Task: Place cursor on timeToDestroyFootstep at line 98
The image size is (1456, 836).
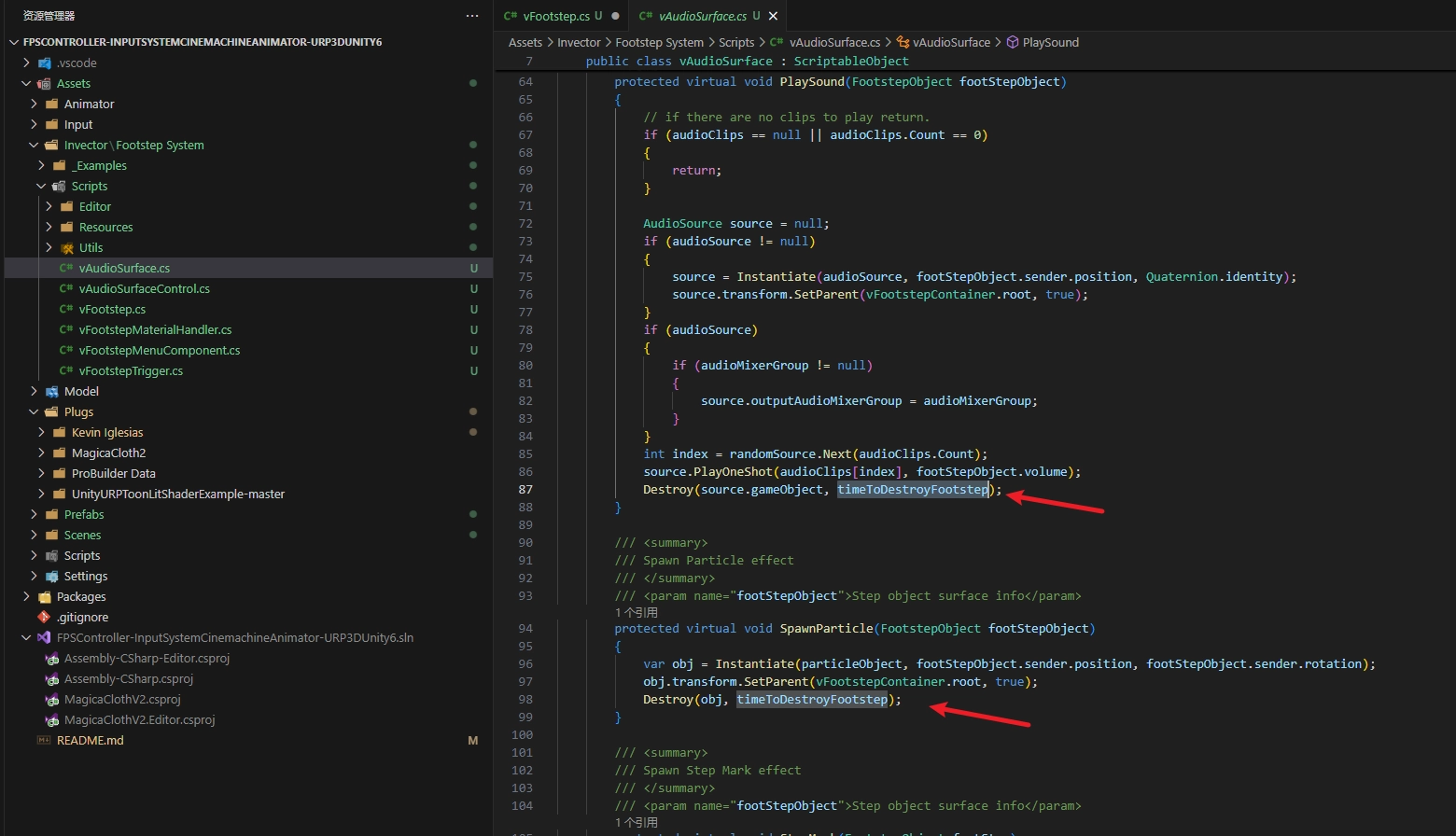Action: [x=812, y=699]
